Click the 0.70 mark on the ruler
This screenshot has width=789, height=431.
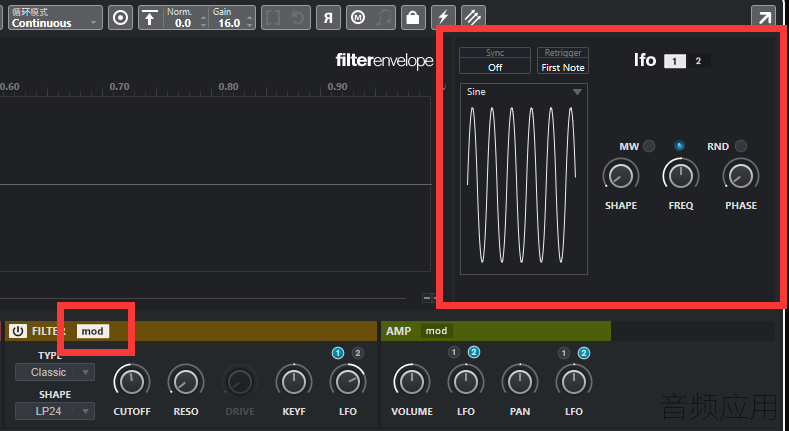[x=119, y=87]
